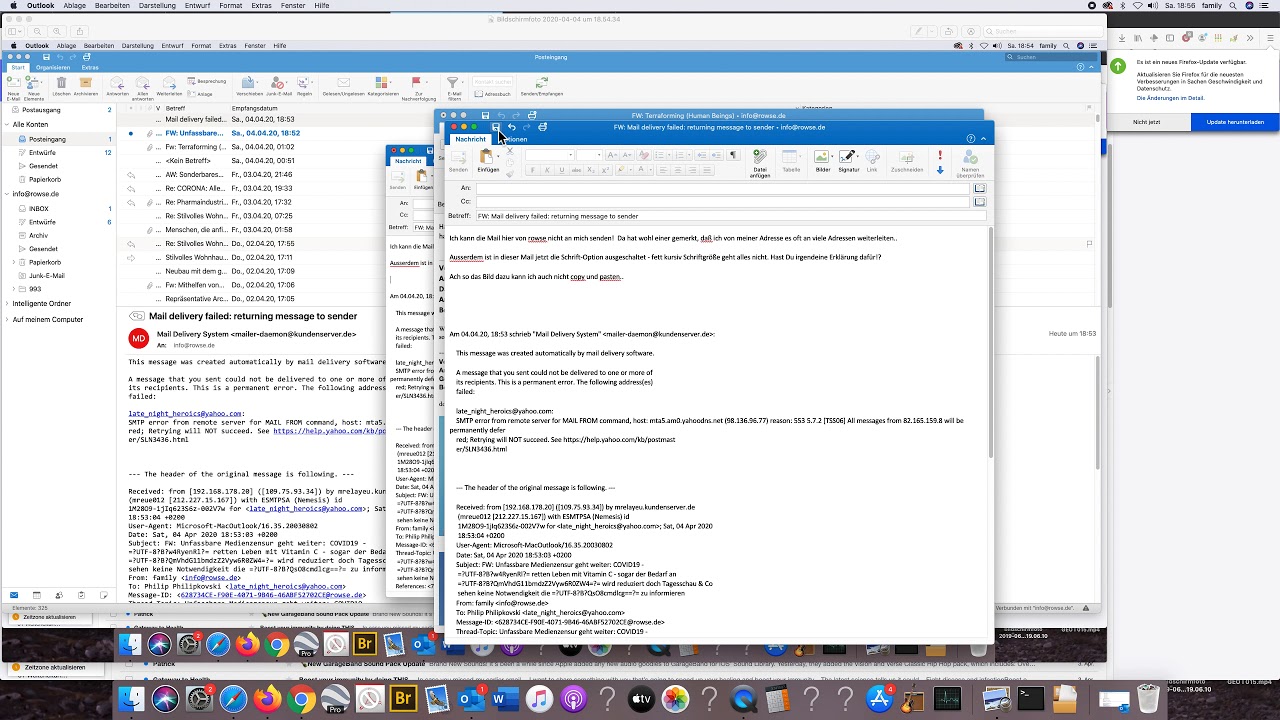Click the E-Mail filtern funnel icon

click(x=453, y=84)
